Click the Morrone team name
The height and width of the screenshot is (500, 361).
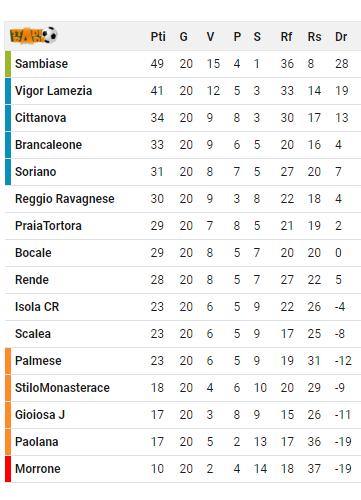[38, 469]
